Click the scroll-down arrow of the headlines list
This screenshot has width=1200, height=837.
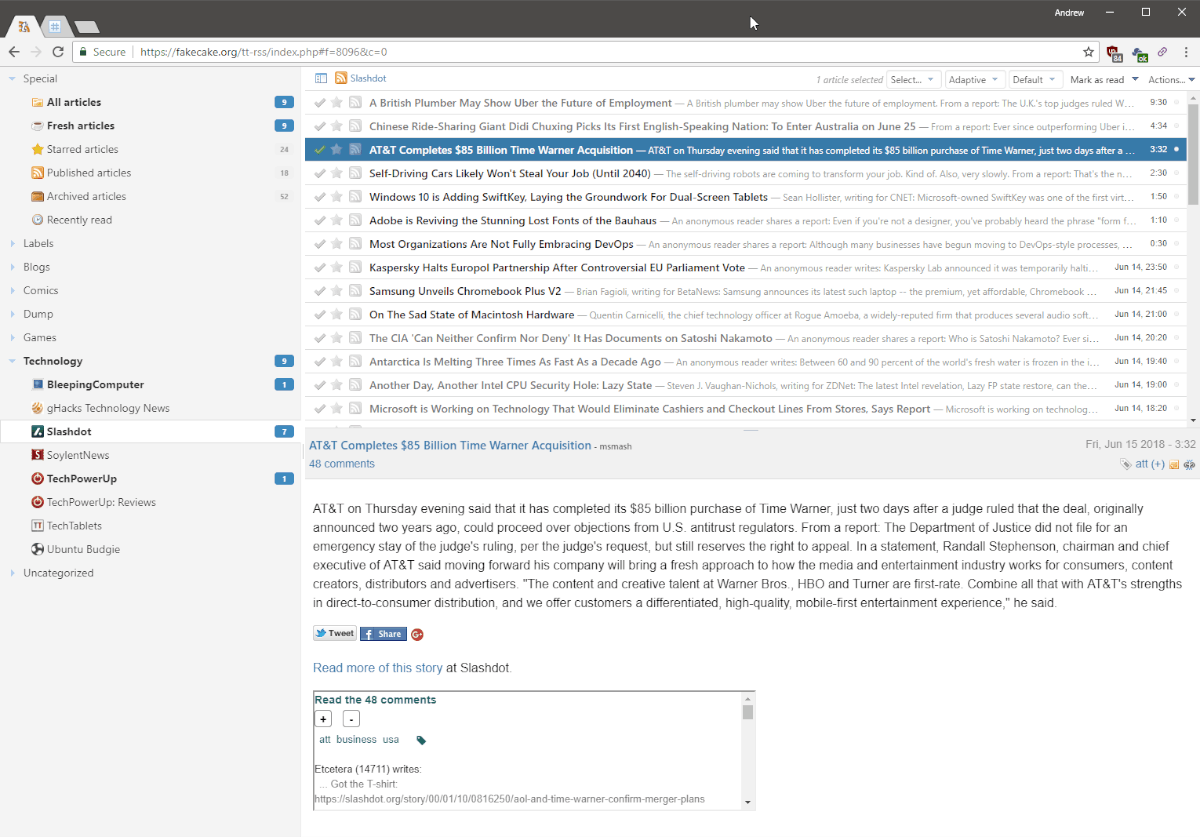(1192, 420)
